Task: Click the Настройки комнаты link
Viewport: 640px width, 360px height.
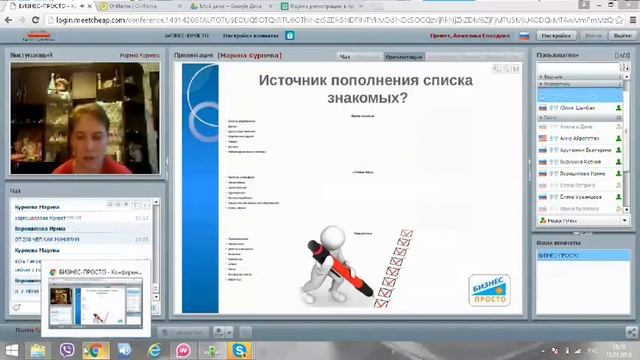Action: tap(251, 36)
